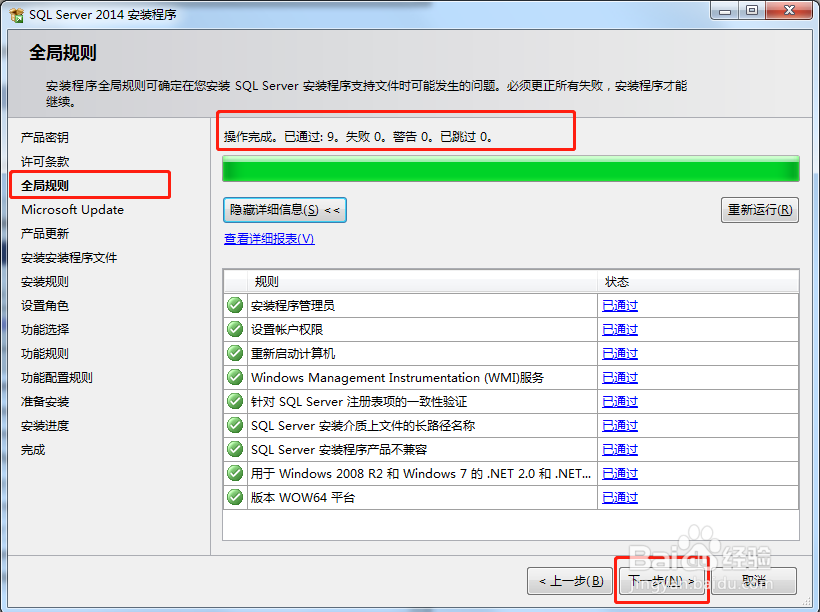Click green check icon for WMI服务 rule

235,377
